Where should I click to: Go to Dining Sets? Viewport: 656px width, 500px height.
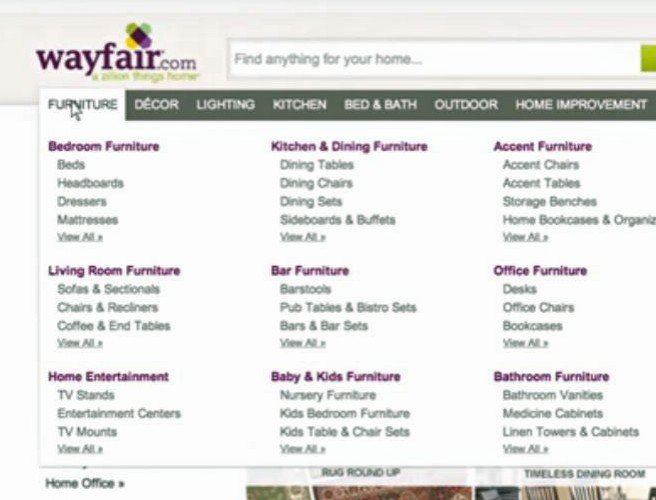pos(311,201)
